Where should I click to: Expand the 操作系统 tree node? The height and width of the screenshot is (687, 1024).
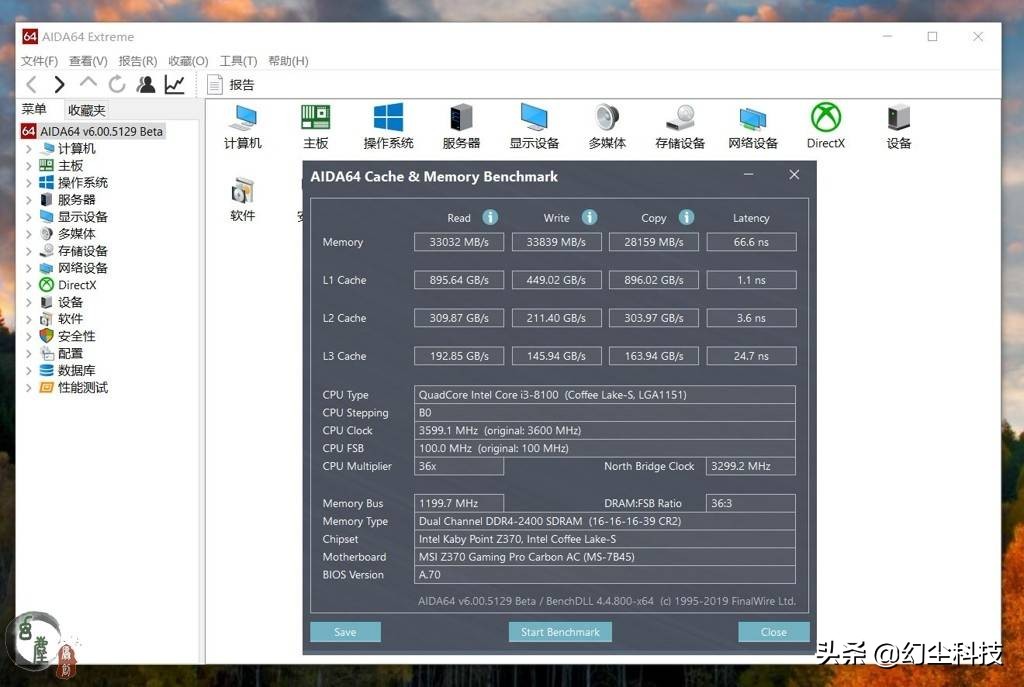point(28,183)
